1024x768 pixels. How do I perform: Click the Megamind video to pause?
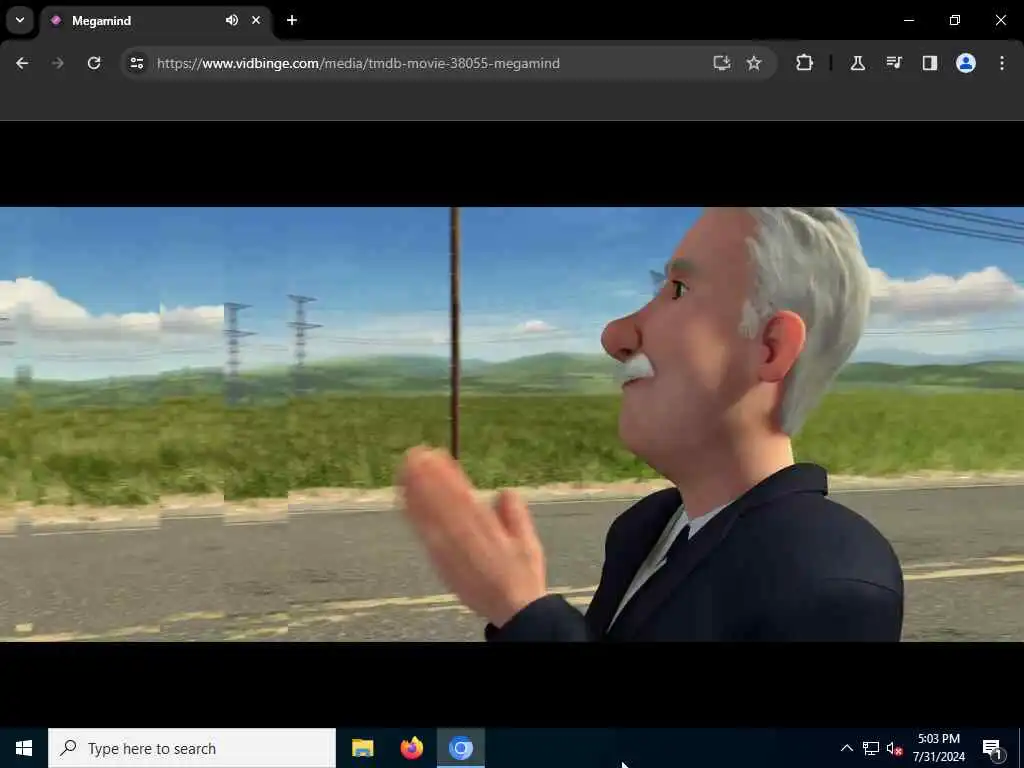[x=512, y=424]
